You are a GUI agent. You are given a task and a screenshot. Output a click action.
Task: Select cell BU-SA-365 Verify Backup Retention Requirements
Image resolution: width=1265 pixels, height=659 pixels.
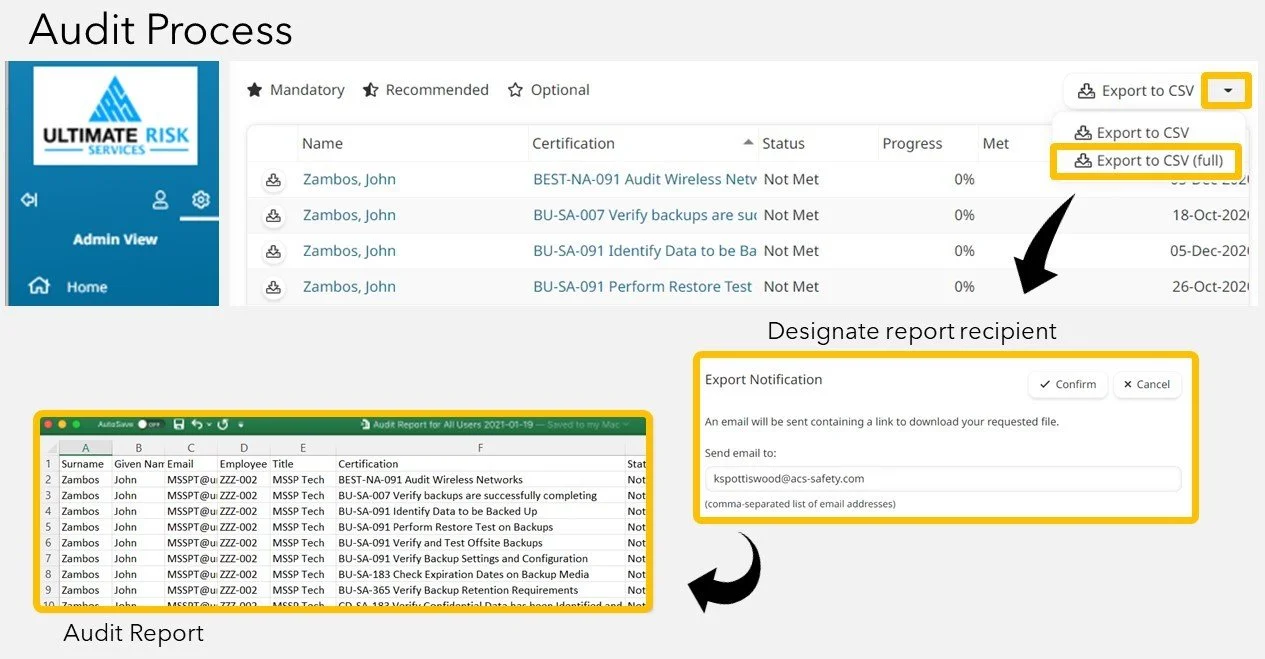pos(480,590)
